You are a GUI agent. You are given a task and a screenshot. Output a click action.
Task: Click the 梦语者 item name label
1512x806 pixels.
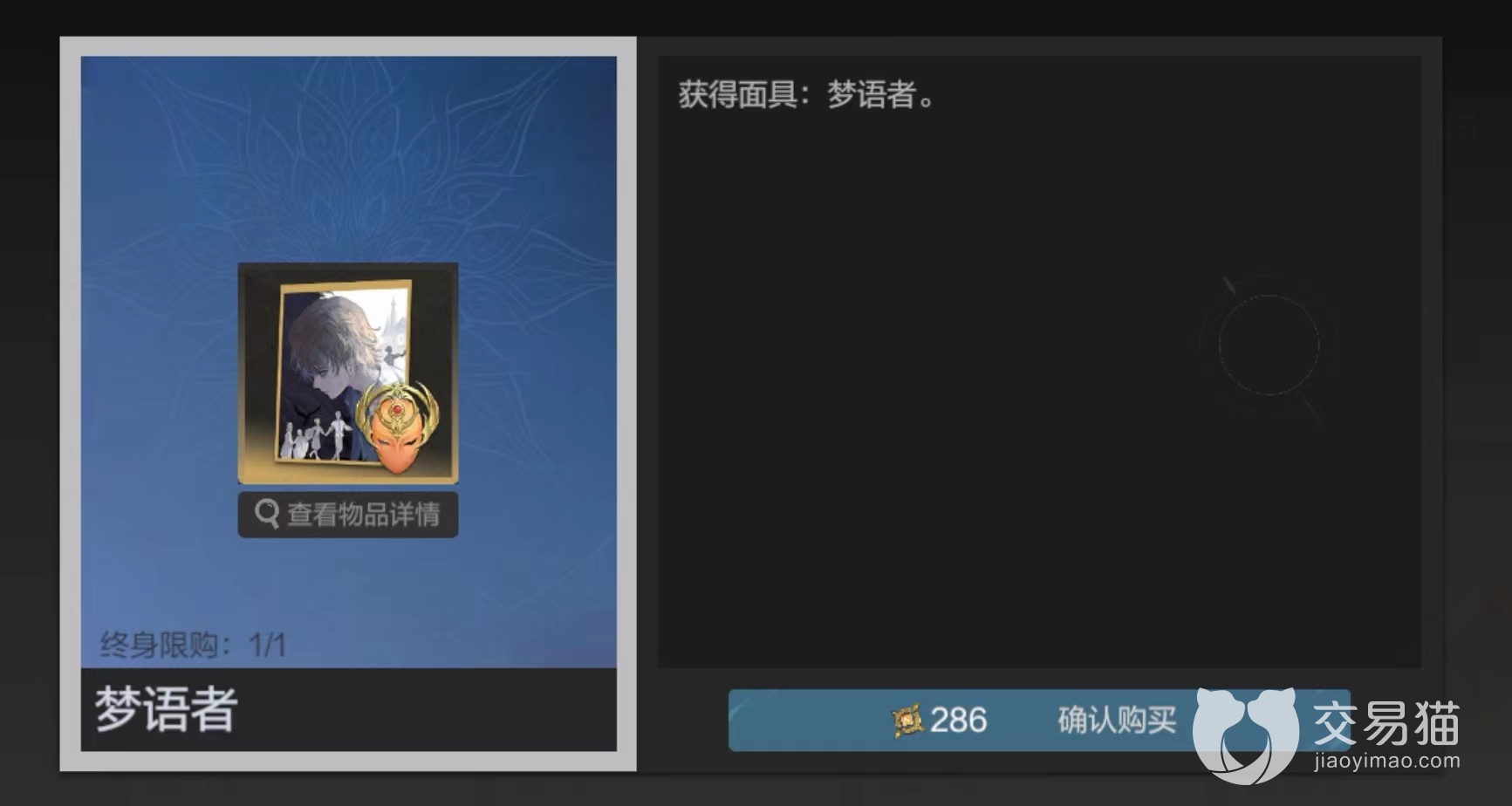click(x=166, y=709)
